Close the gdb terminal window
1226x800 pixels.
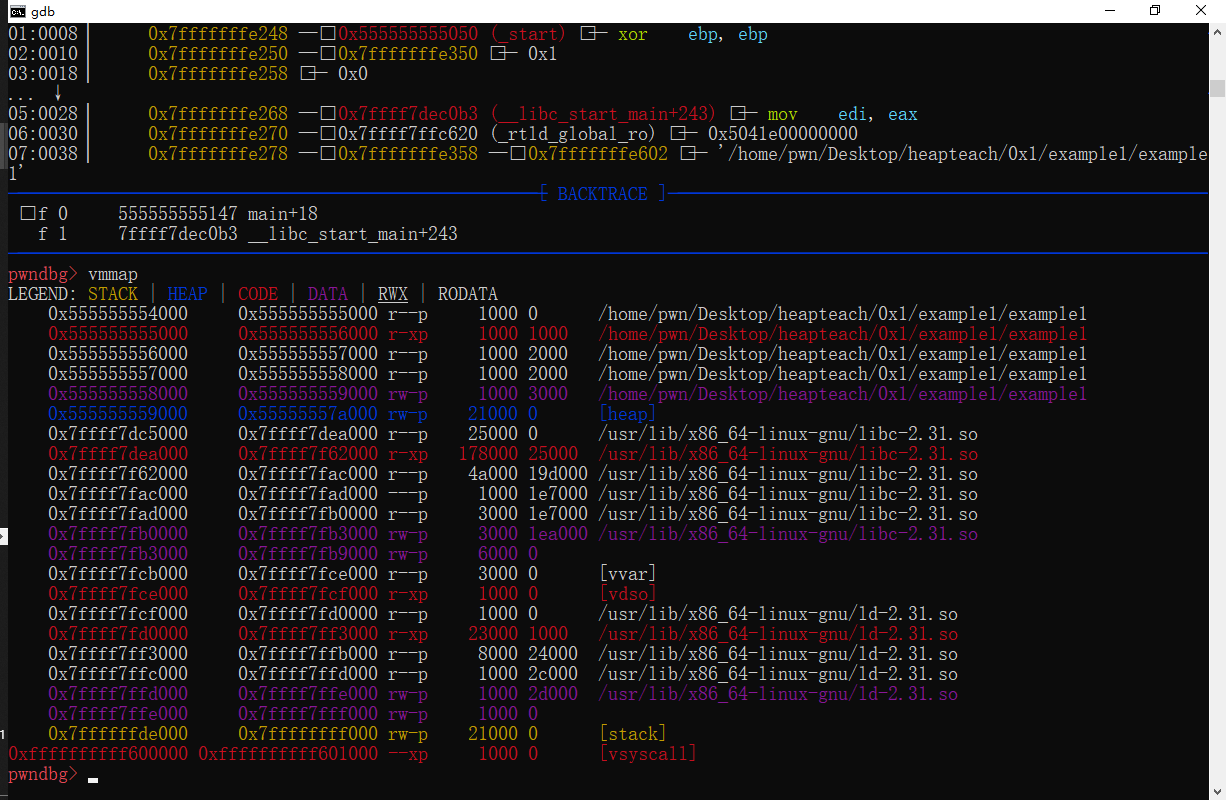click(1201, 12)
